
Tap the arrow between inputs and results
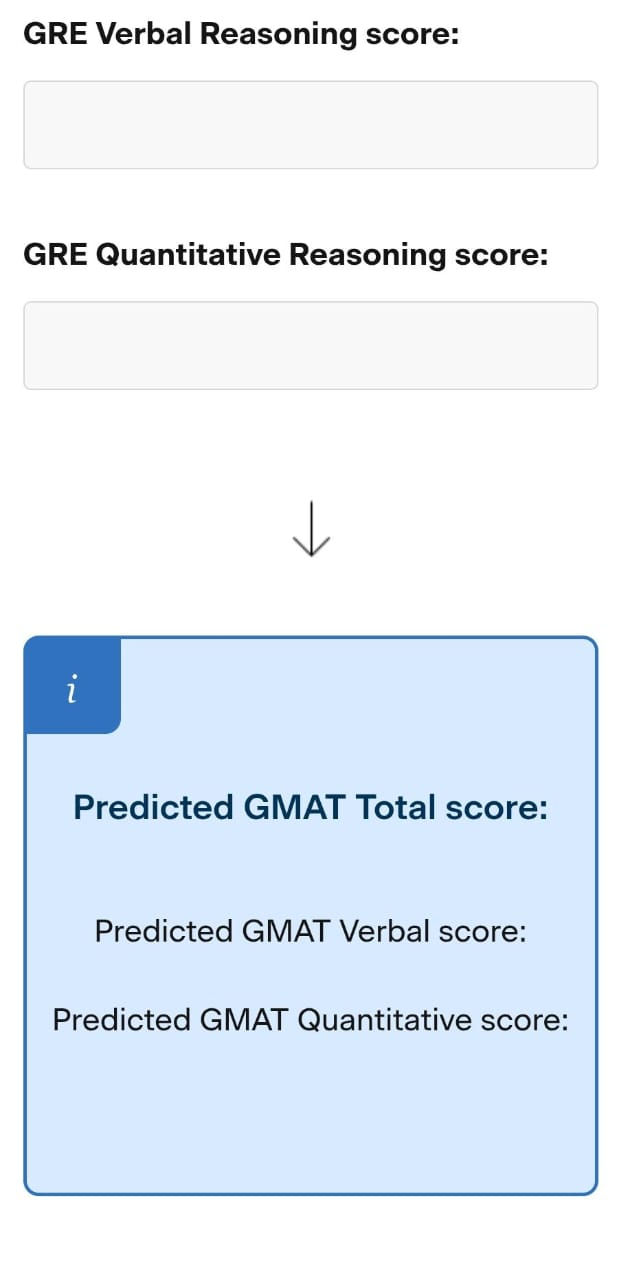click(311, 529)
